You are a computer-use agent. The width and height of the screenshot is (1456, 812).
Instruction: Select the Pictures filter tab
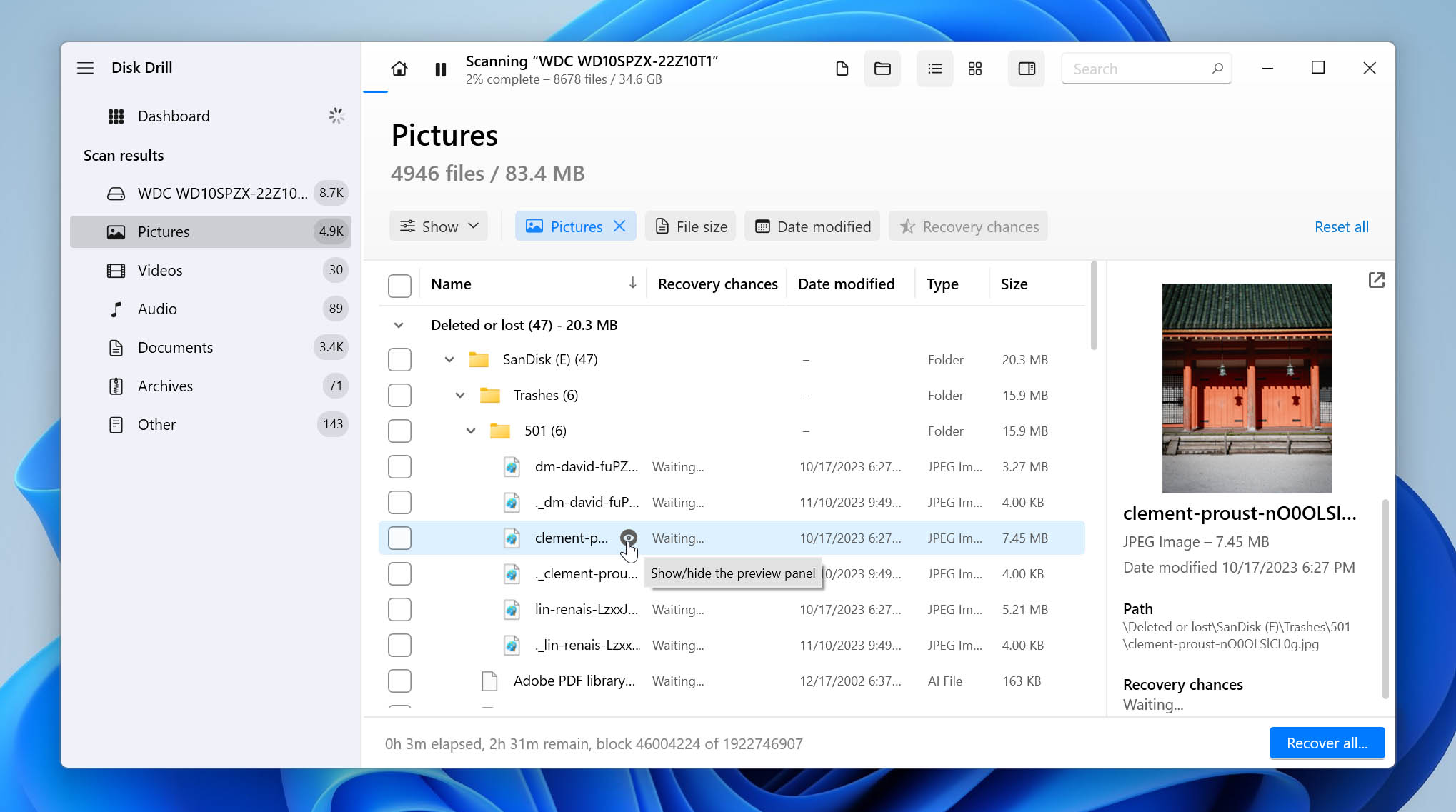tap(575, 226)
